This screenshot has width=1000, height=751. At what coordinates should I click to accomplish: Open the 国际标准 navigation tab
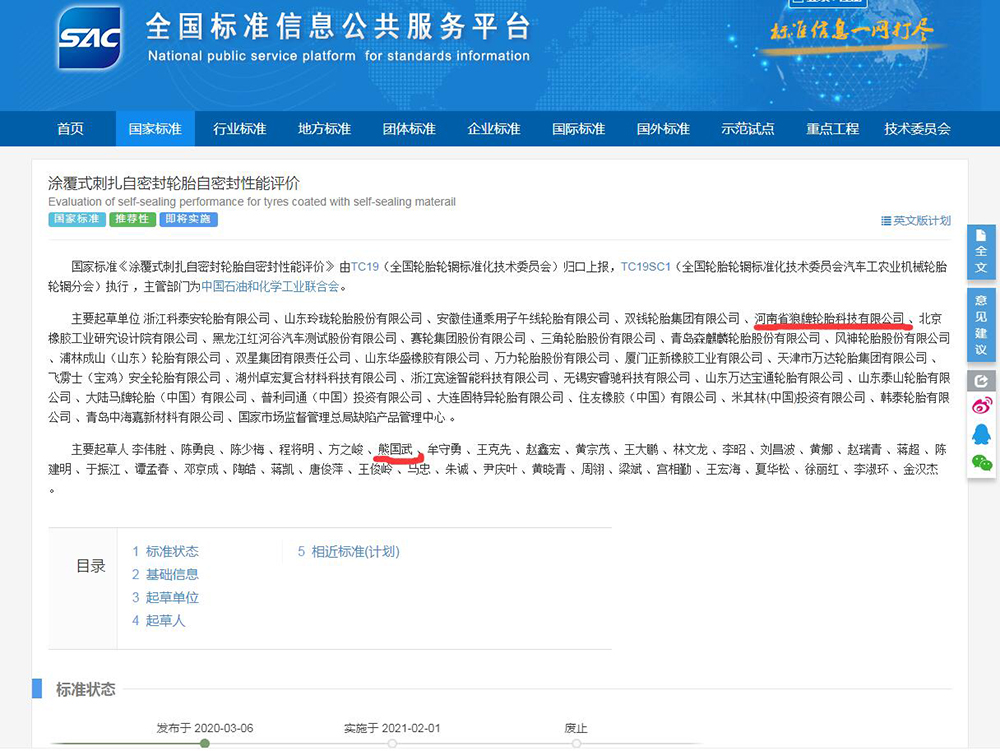pos(578,129)
